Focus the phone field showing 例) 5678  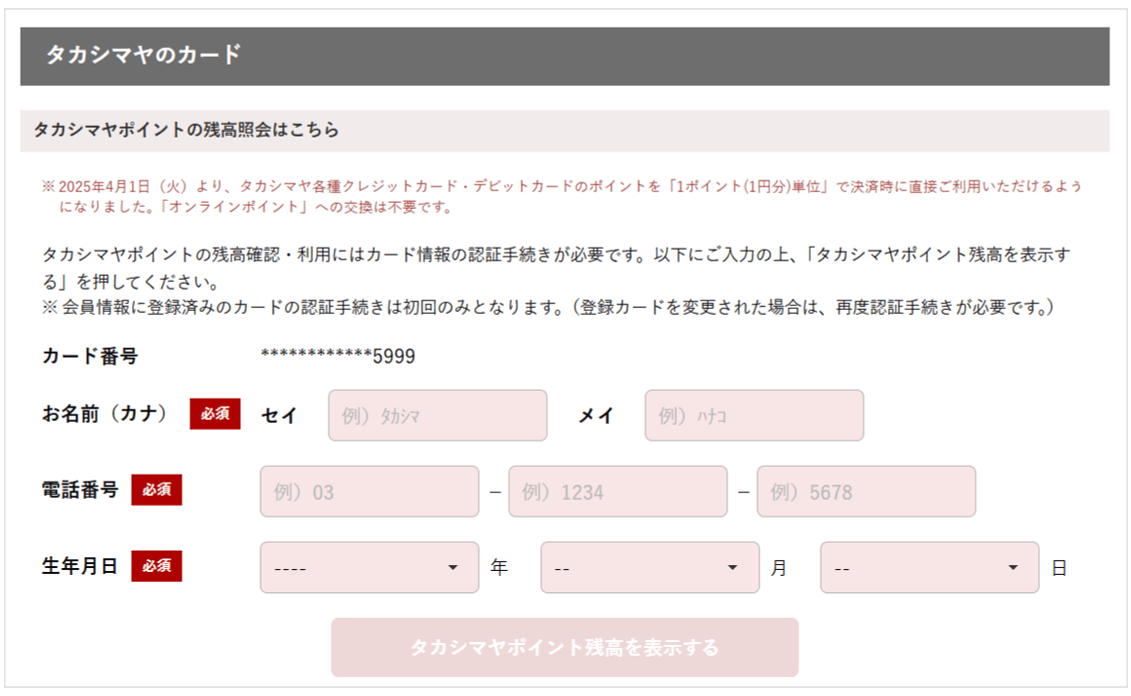866,491
